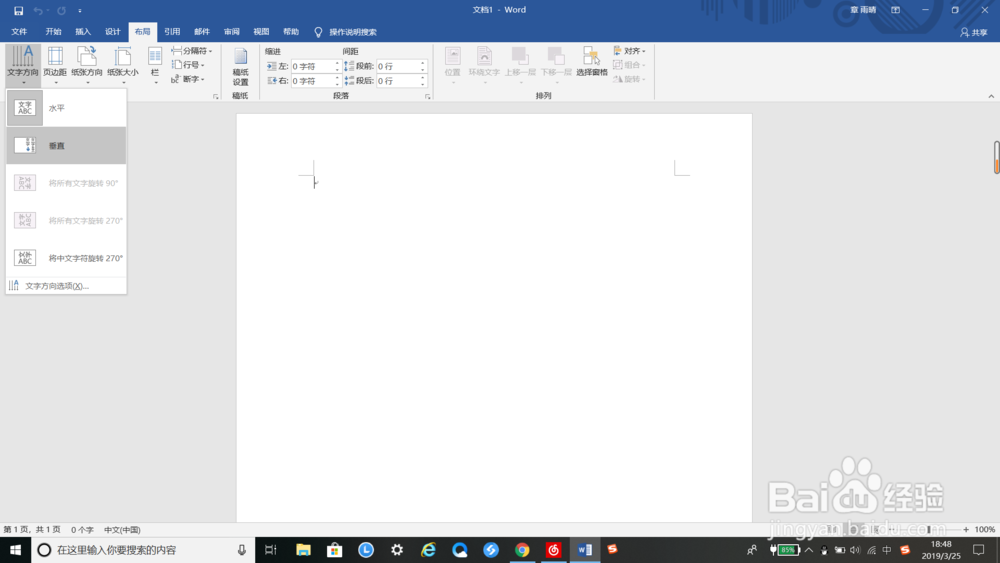Open Internet Explorer from taskbar
The width and height of the screenshot is (1000, 563).
pyautogui.click(x=428, y=550)
